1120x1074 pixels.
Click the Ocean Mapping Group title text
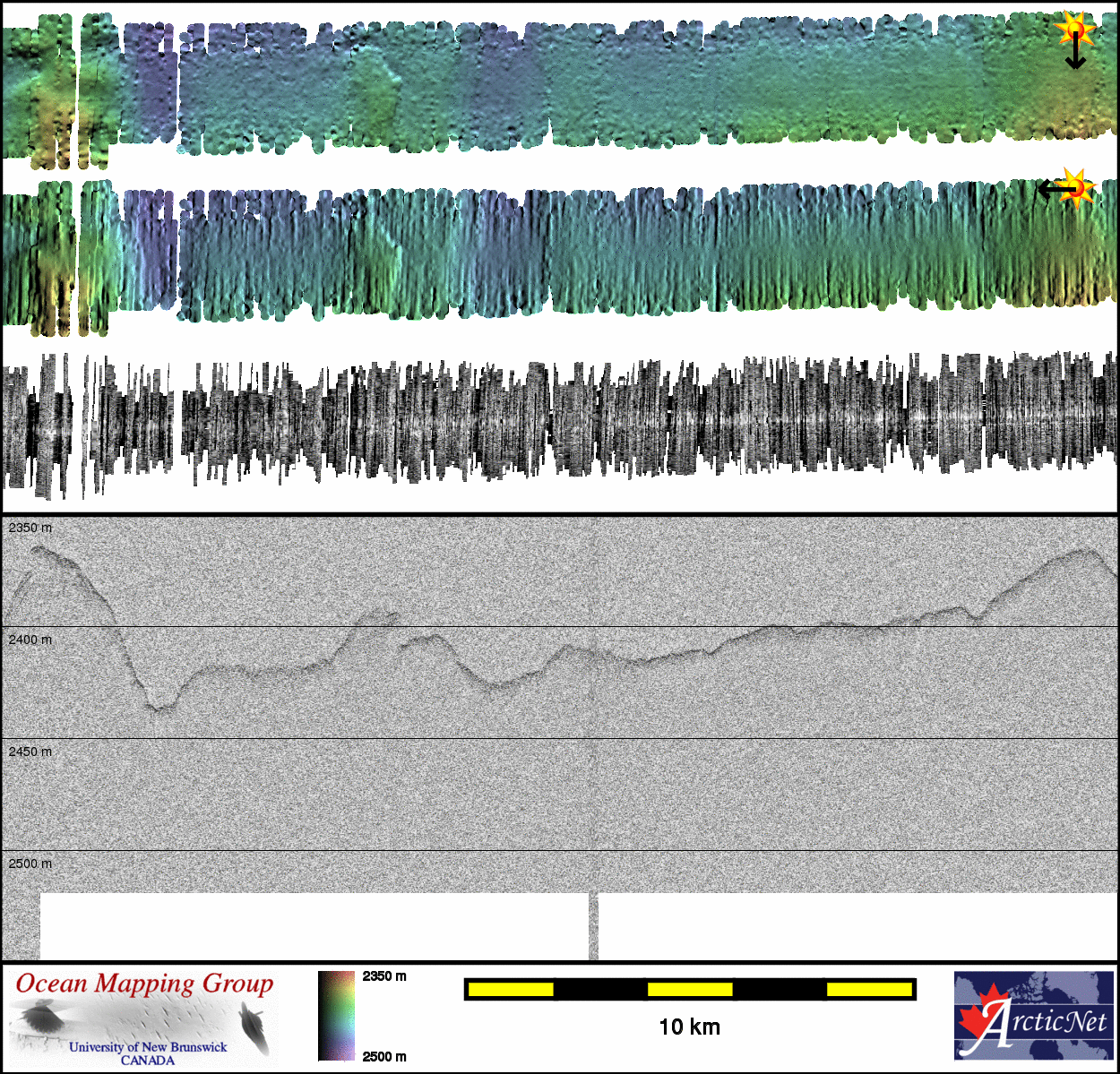click(144, 984)
